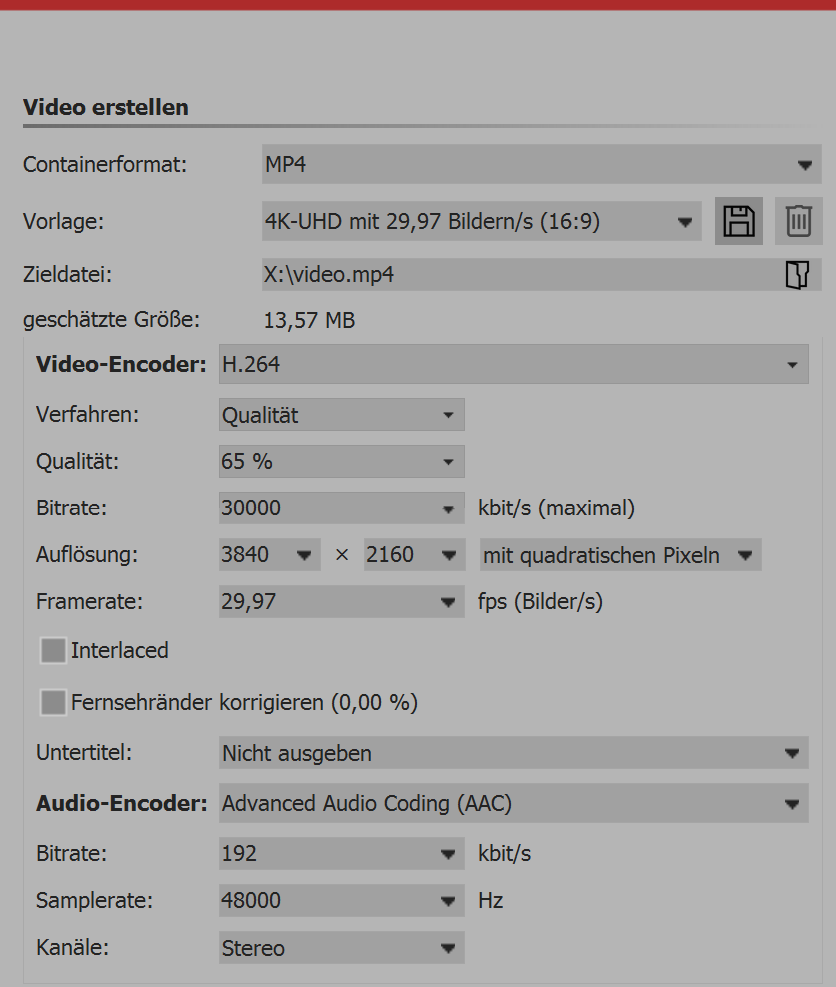Click the Zieldatei path input field
This screenshot has width=836, height=987.
pos(520,275)
